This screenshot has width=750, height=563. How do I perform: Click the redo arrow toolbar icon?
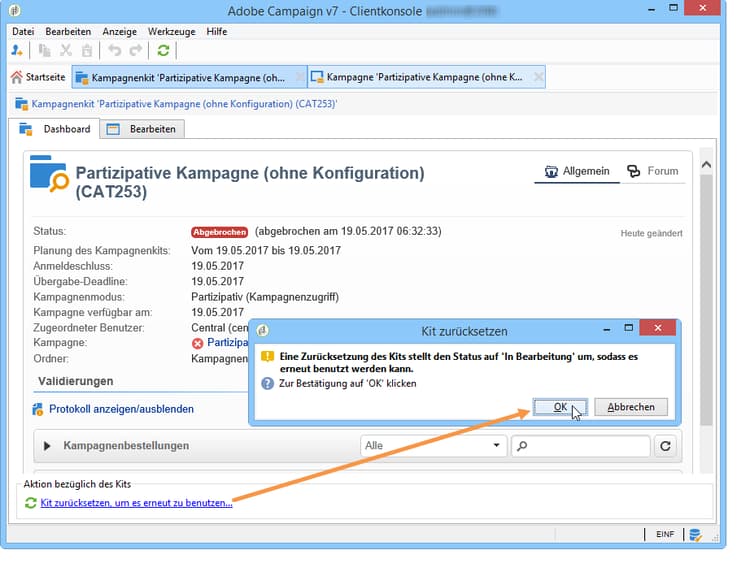click(x=136, y=50)
